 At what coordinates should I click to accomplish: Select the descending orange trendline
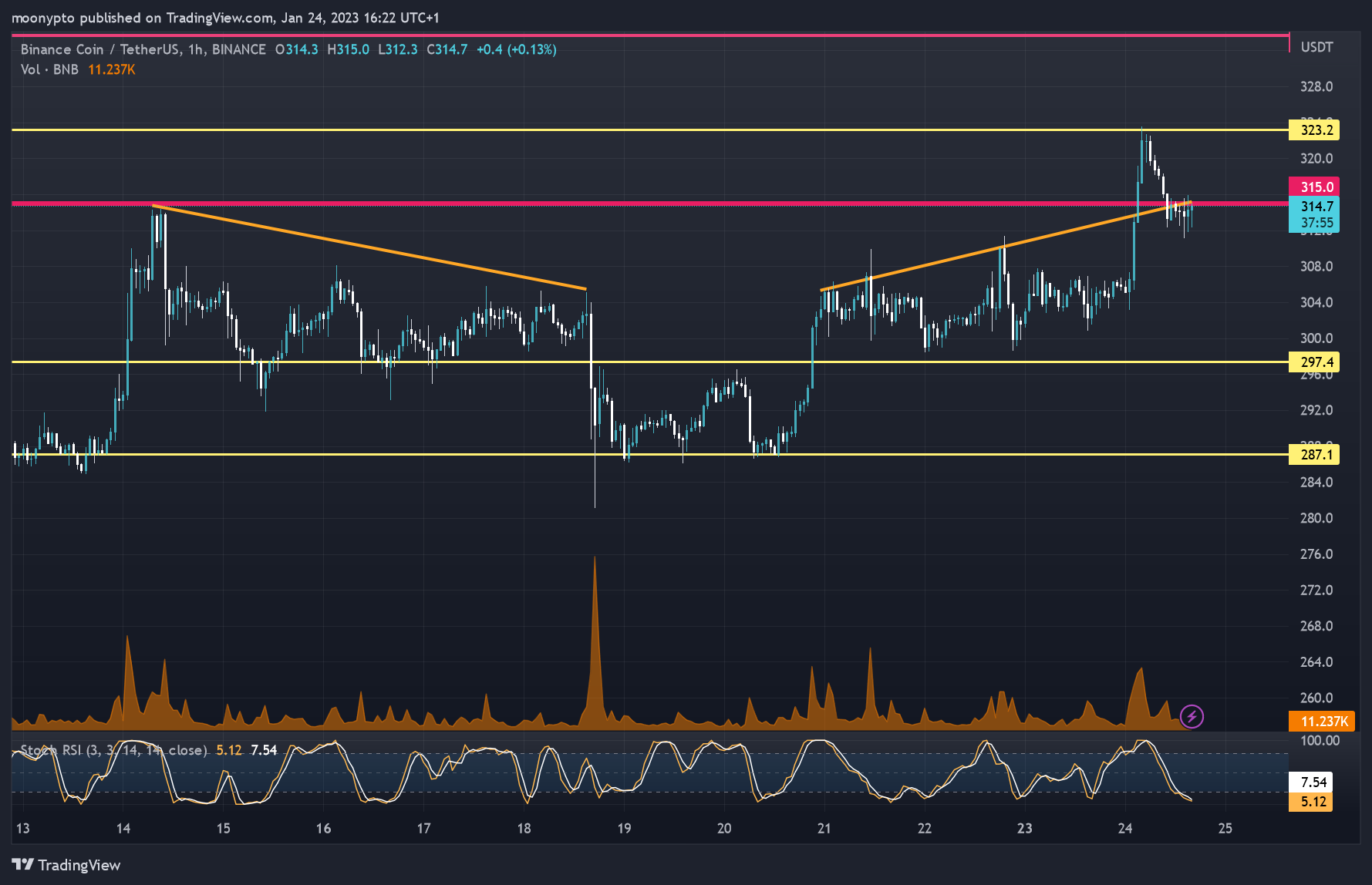(369, 247)
